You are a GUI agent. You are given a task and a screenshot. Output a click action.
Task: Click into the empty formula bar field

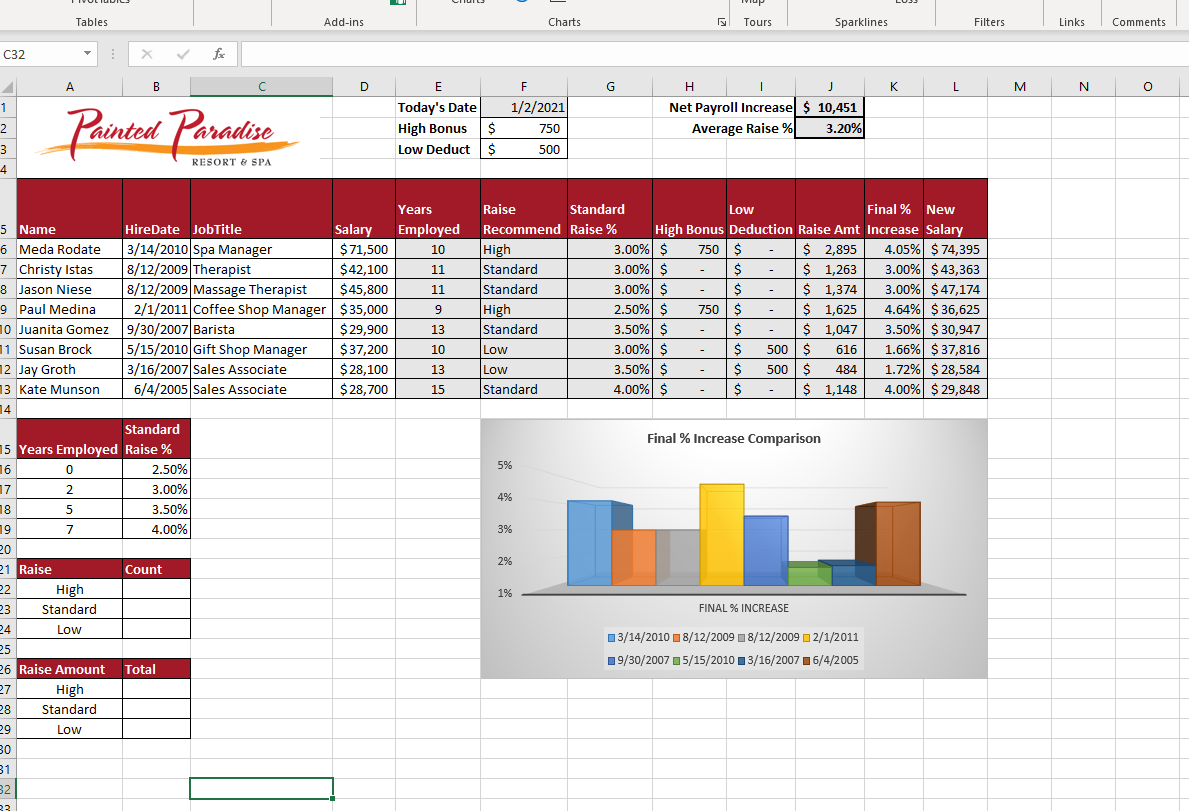coord(700,54)
